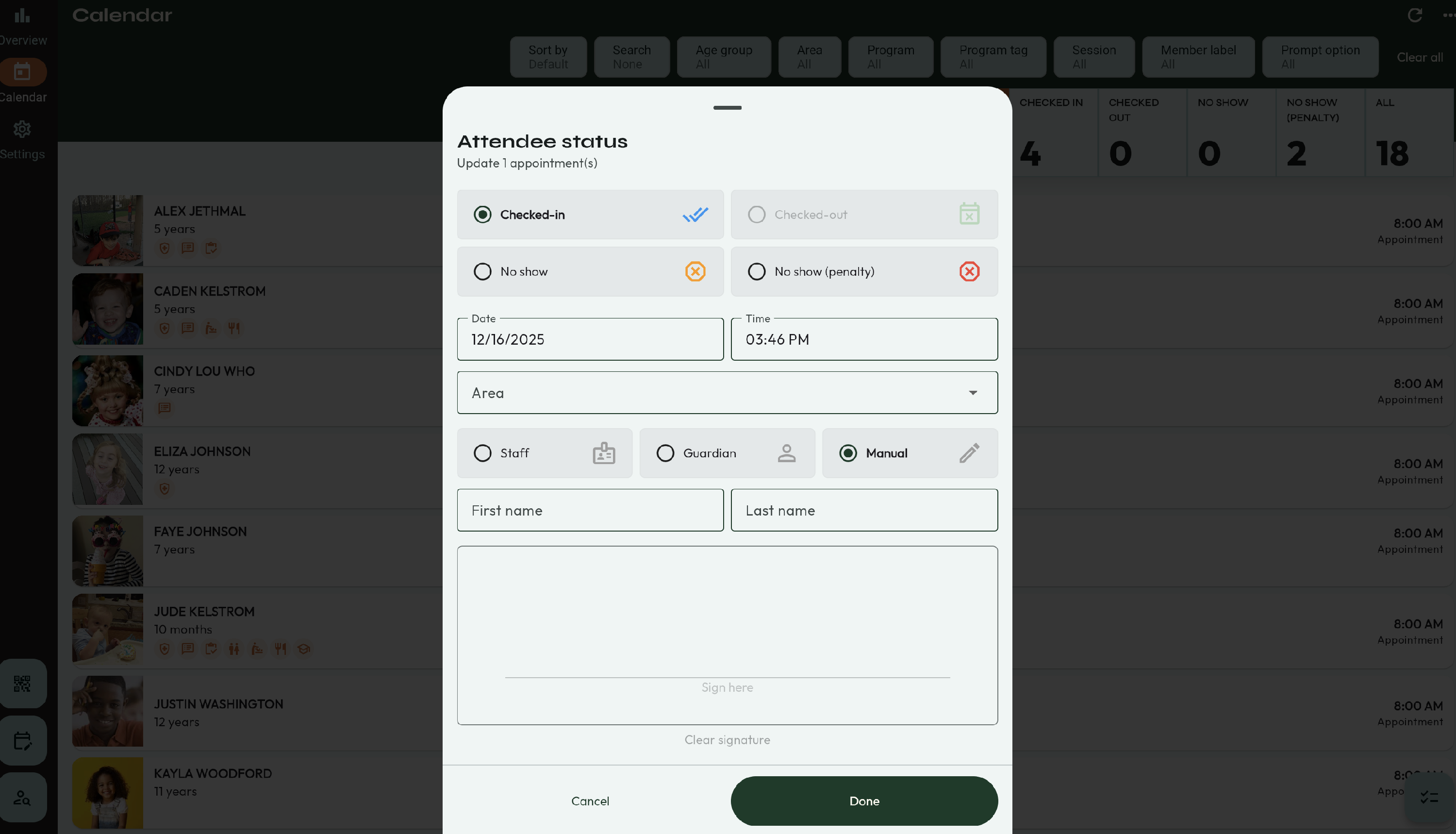Select the Staff radio option
This screenshot has height=834, width=1456.
click(482, 453)
